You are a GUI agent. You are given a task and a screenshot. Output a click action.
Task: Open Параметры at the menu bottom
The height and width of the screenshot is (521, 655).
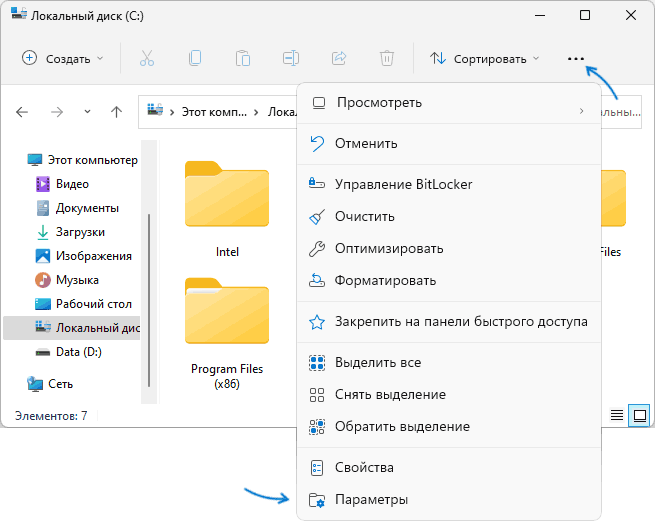pyautogui.click(x=449, y=500)
